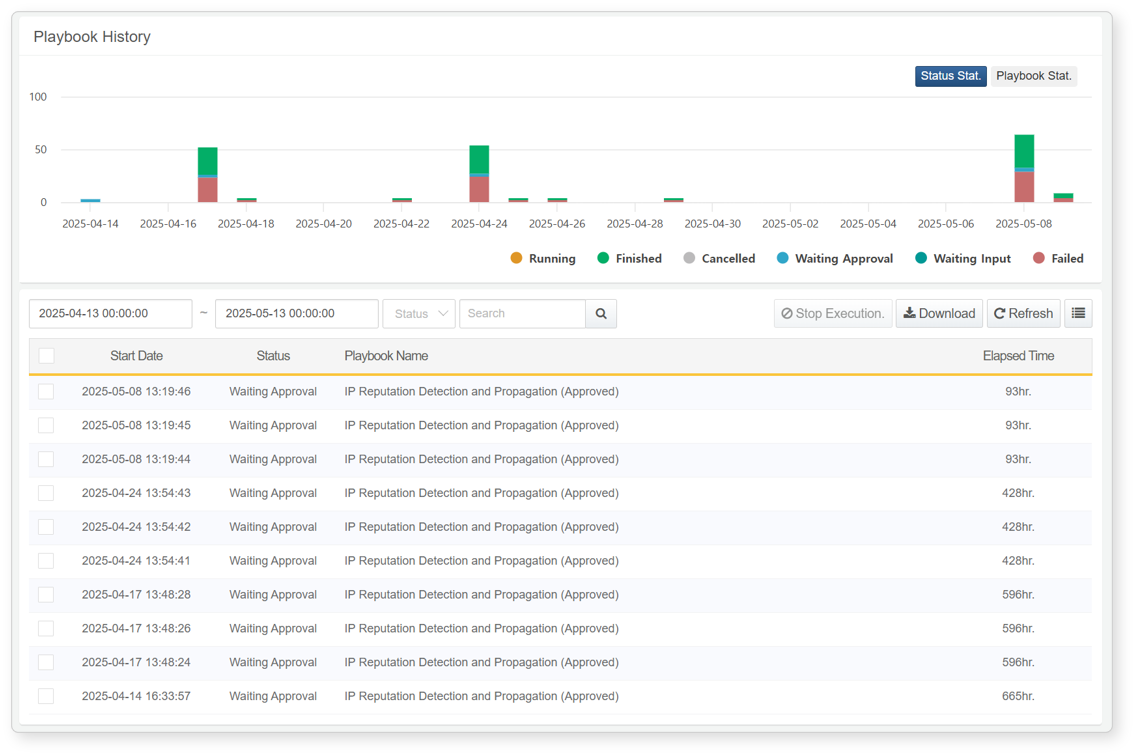Download the playbook history
Screen dimensions: 1135x755
tap(939, 313)
